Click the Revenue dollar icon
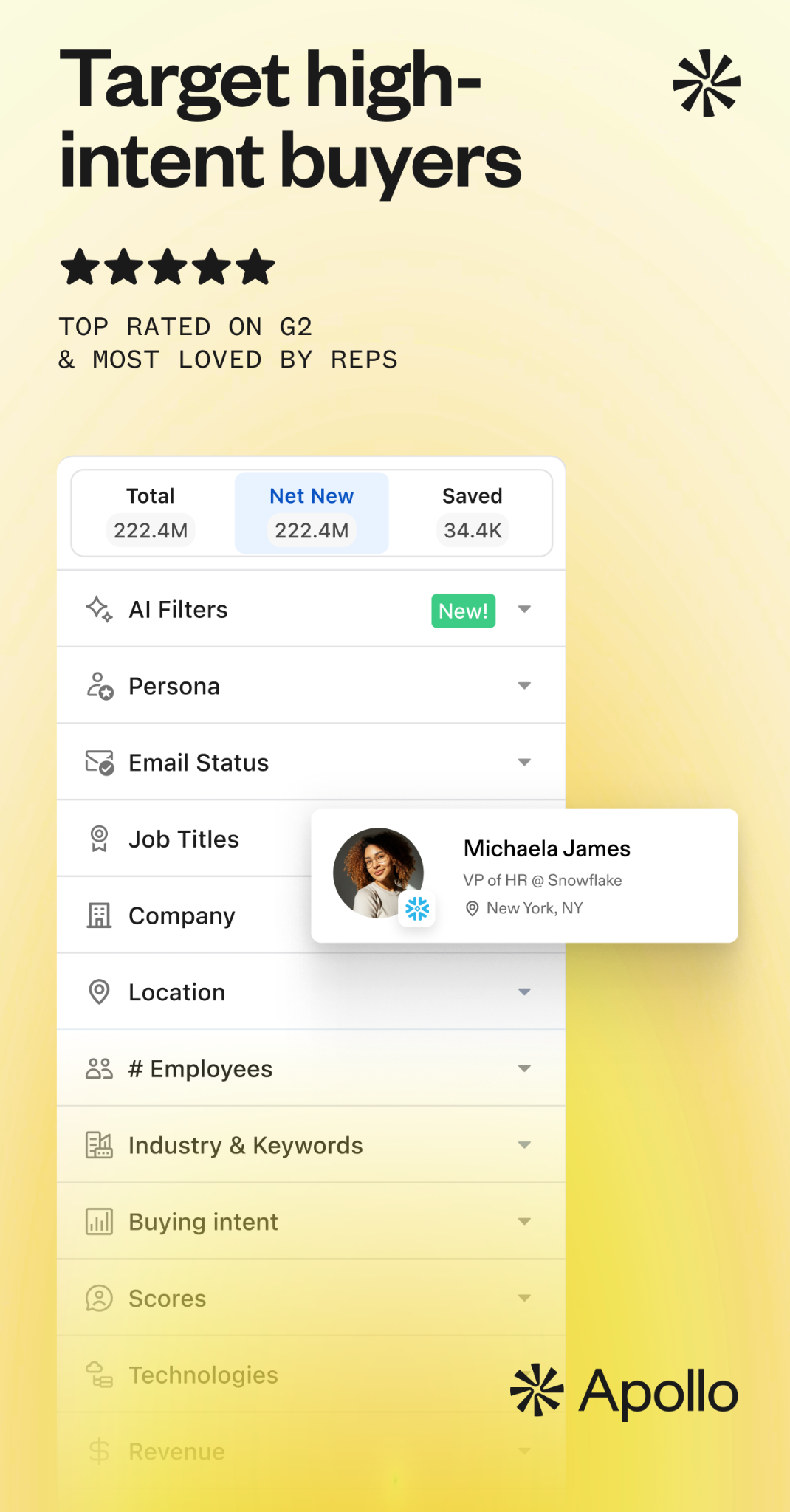 click(99, 1451)
